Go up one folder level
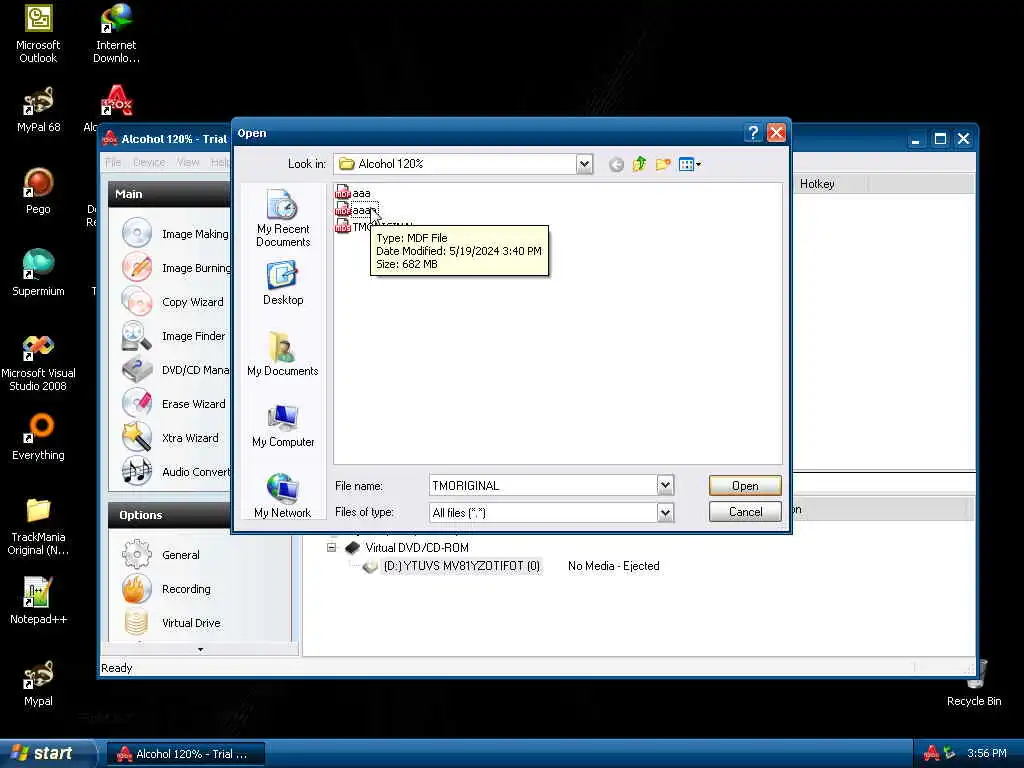 point(639,165)
